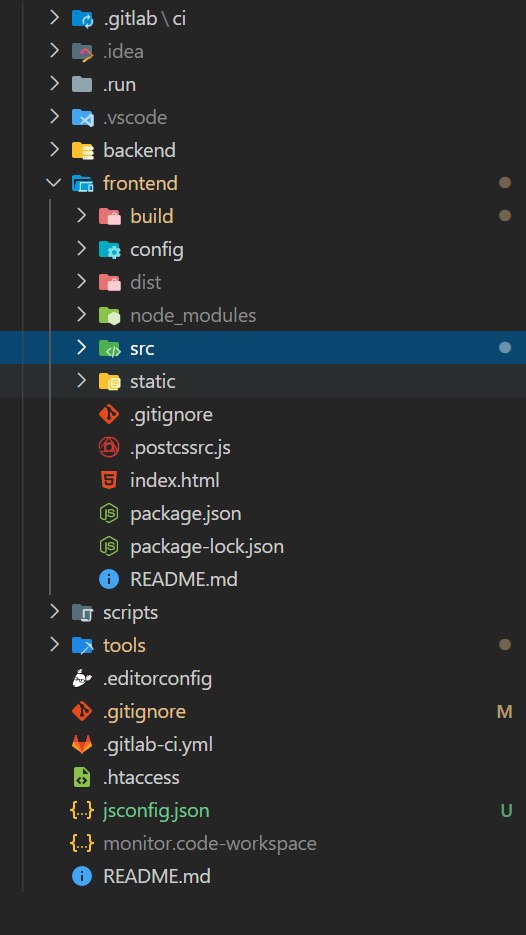Select the node_modules folder name
Image resolution: width=526 pixels, height=935 pixels.
(x=193, y=315)
